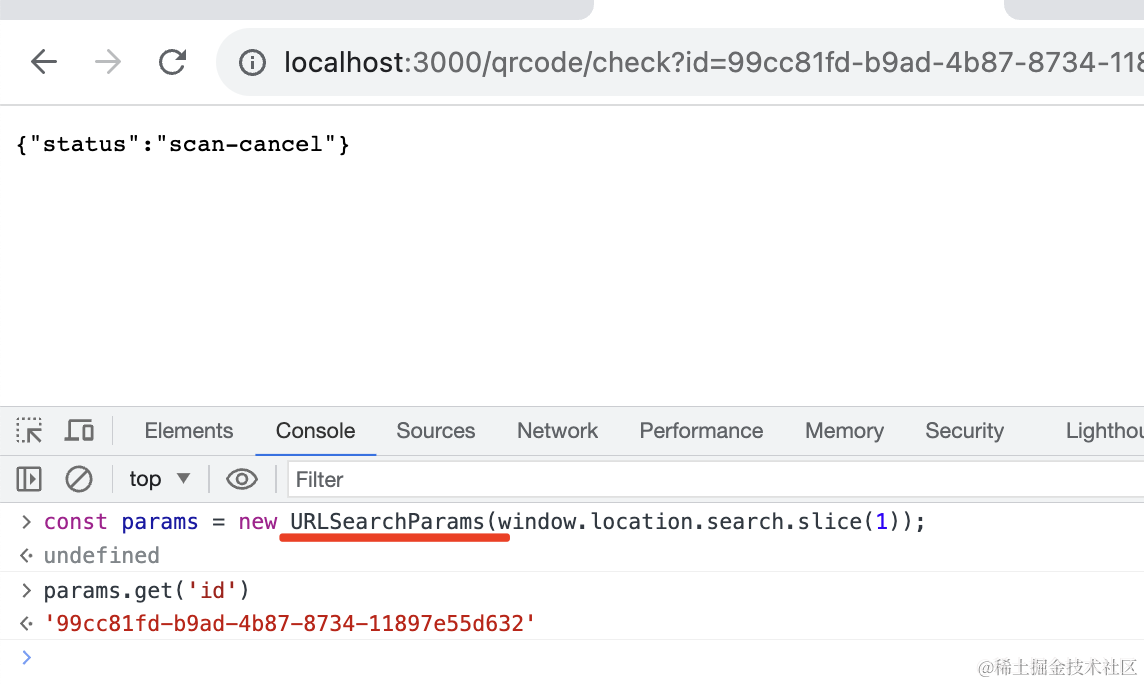
Task: Open the Sources tab
Action: click(435, 431)
